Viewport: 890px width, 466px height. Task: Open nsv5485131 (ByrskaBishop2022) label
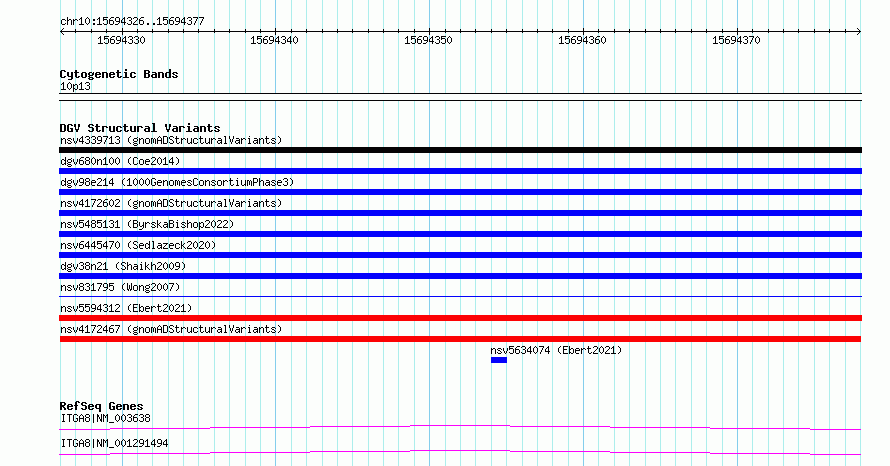(x=147, y=224)
